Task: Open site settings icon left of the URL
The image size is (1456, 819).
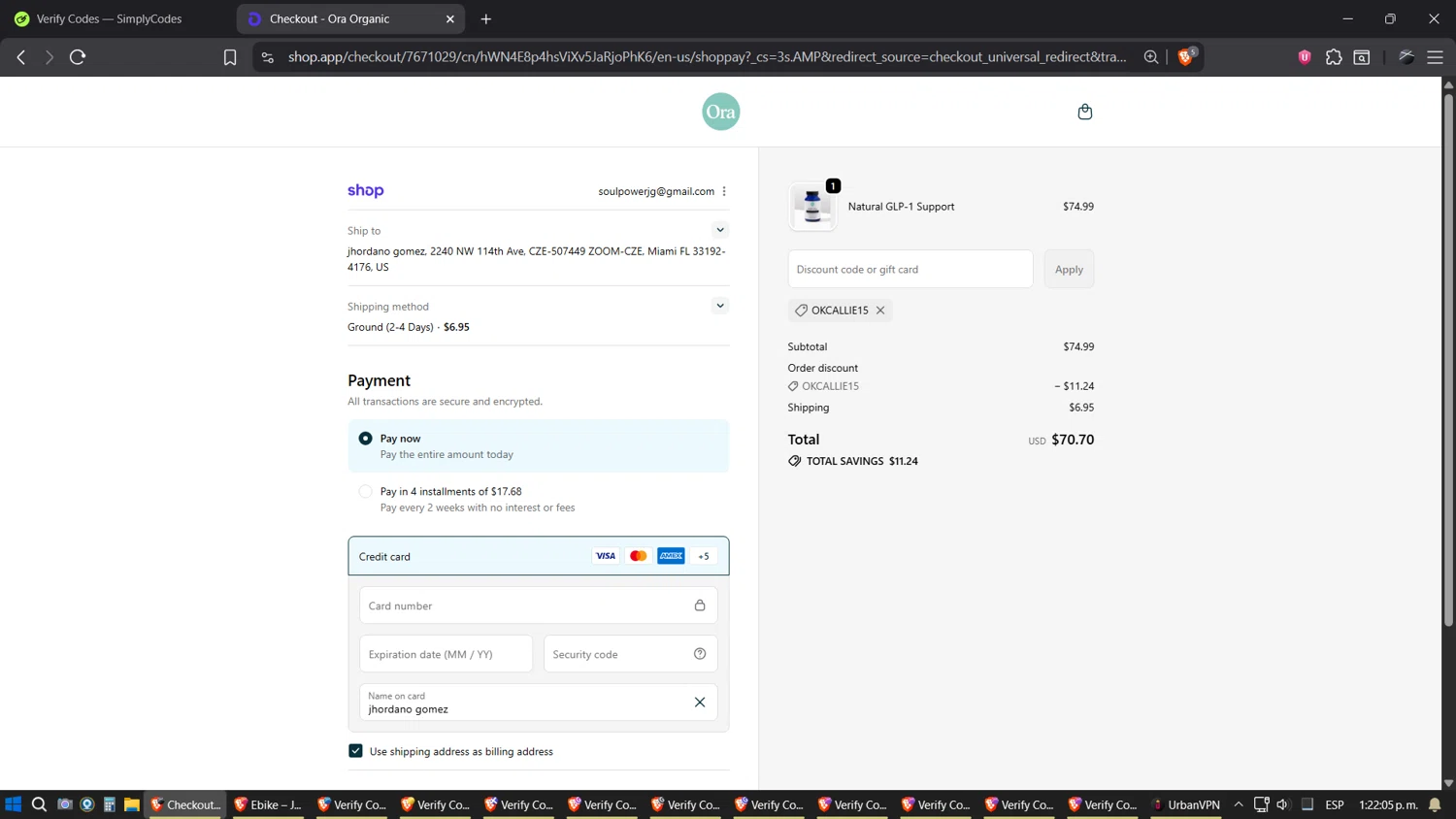Action: click(268, 57)
